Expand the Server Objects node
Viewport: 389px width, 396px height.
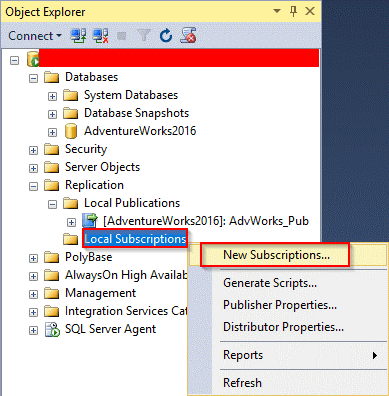pos(33,169)
